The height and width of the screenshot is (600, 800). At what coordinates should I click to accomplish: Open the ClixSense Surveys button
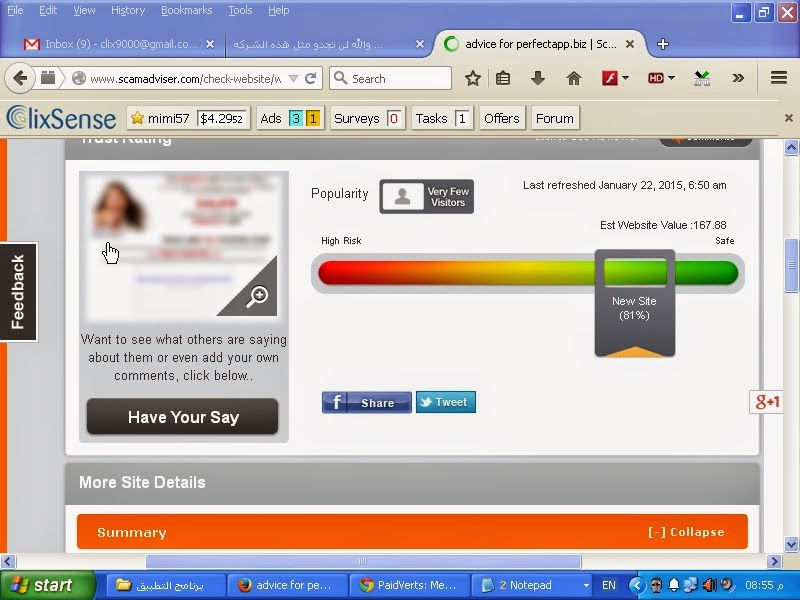[x=367, y=118]
